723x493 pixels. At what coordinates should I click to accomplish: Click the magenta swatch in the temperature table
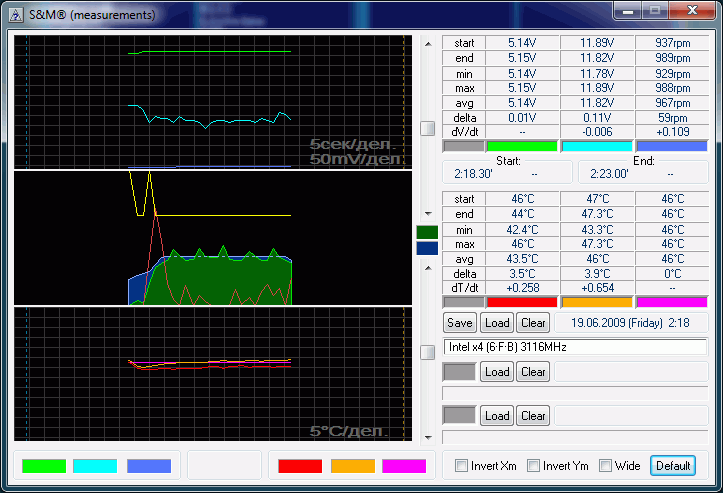tap(672, 302)
